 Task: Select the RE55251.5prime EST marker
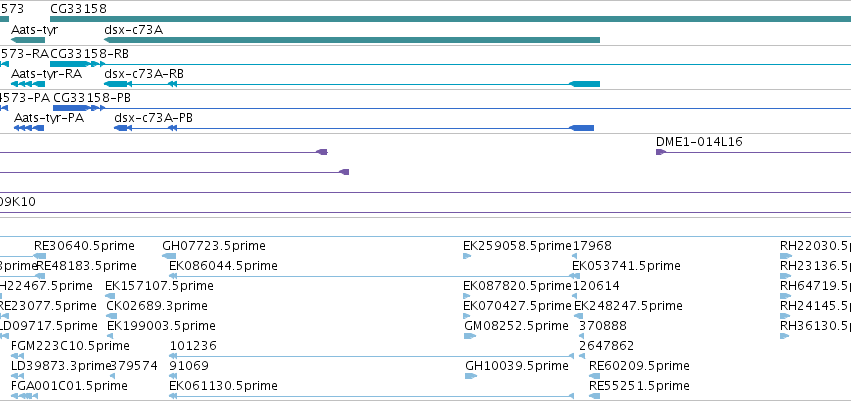595,396
